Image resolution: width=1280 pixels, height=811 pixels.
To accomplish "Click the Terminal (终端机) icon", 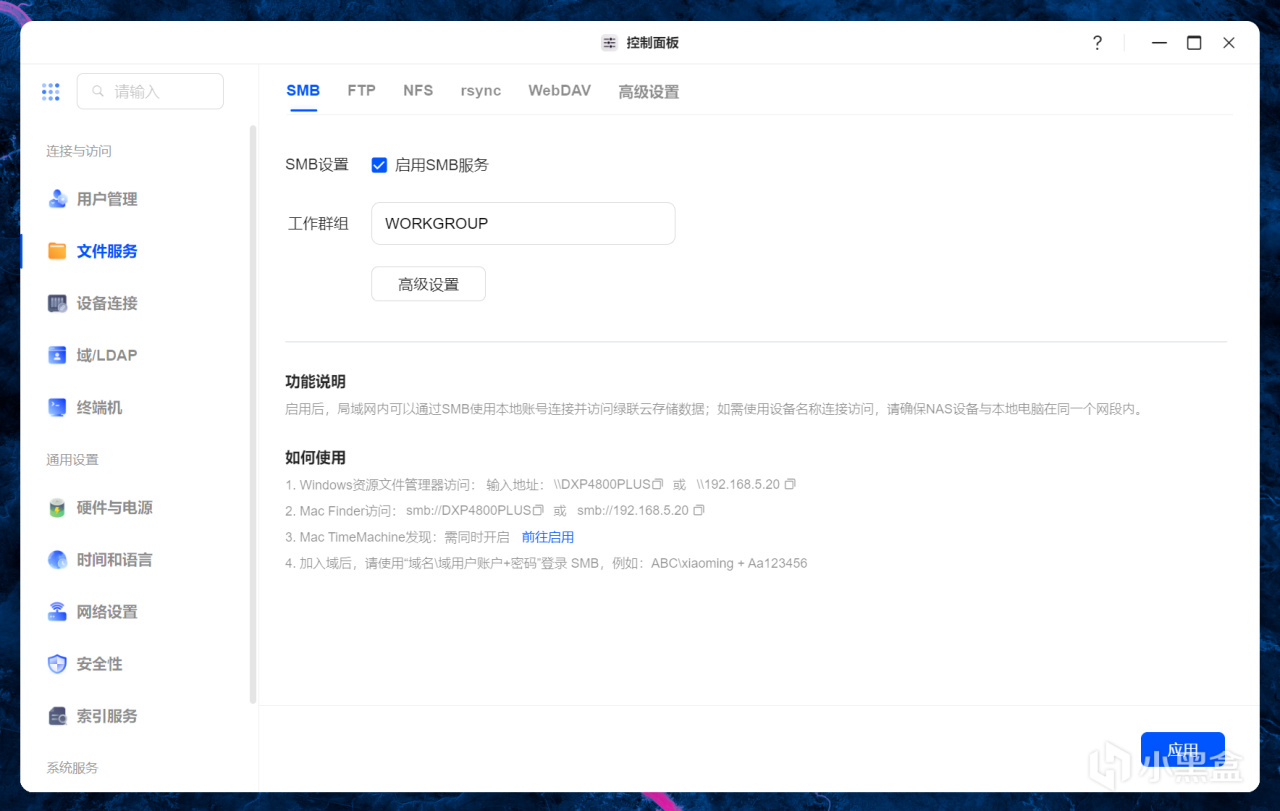I will 58,407.
